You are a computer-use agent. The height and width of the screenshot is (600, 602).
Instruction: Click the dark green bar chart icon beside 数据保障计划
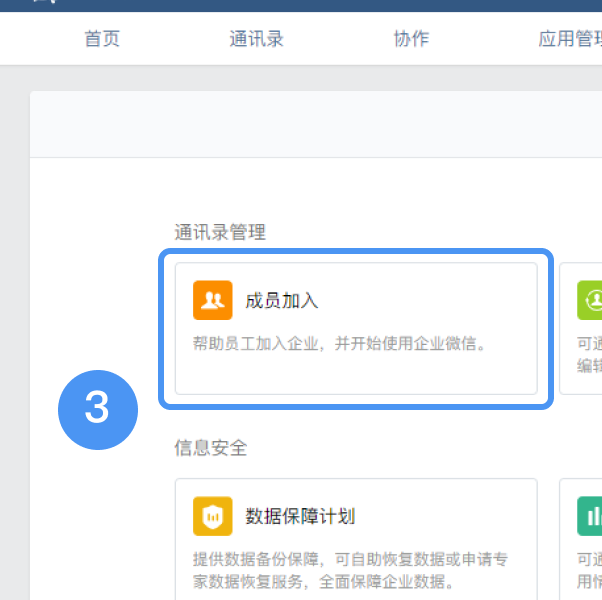click(x=590, y=516)
